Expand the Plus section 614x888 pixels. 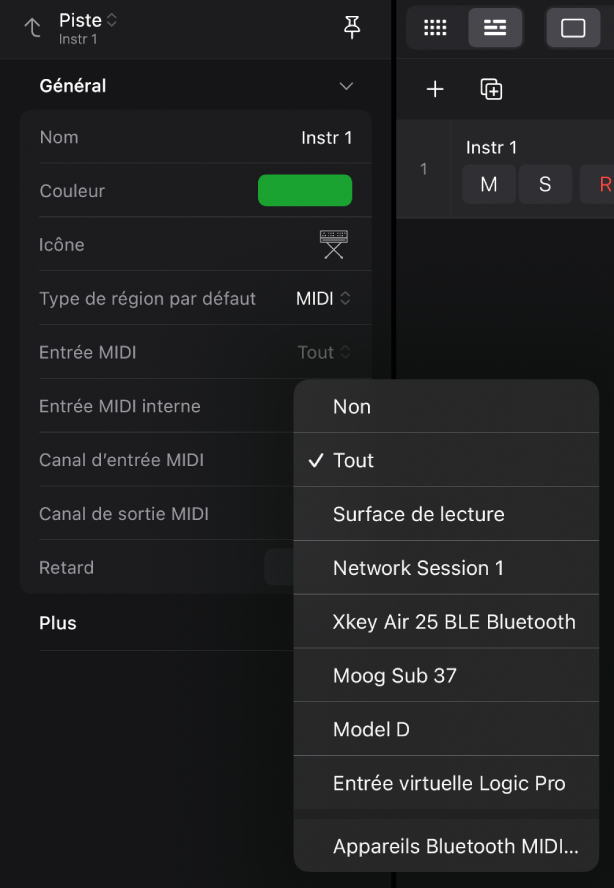pyautogui.click(x=58, y=623)
